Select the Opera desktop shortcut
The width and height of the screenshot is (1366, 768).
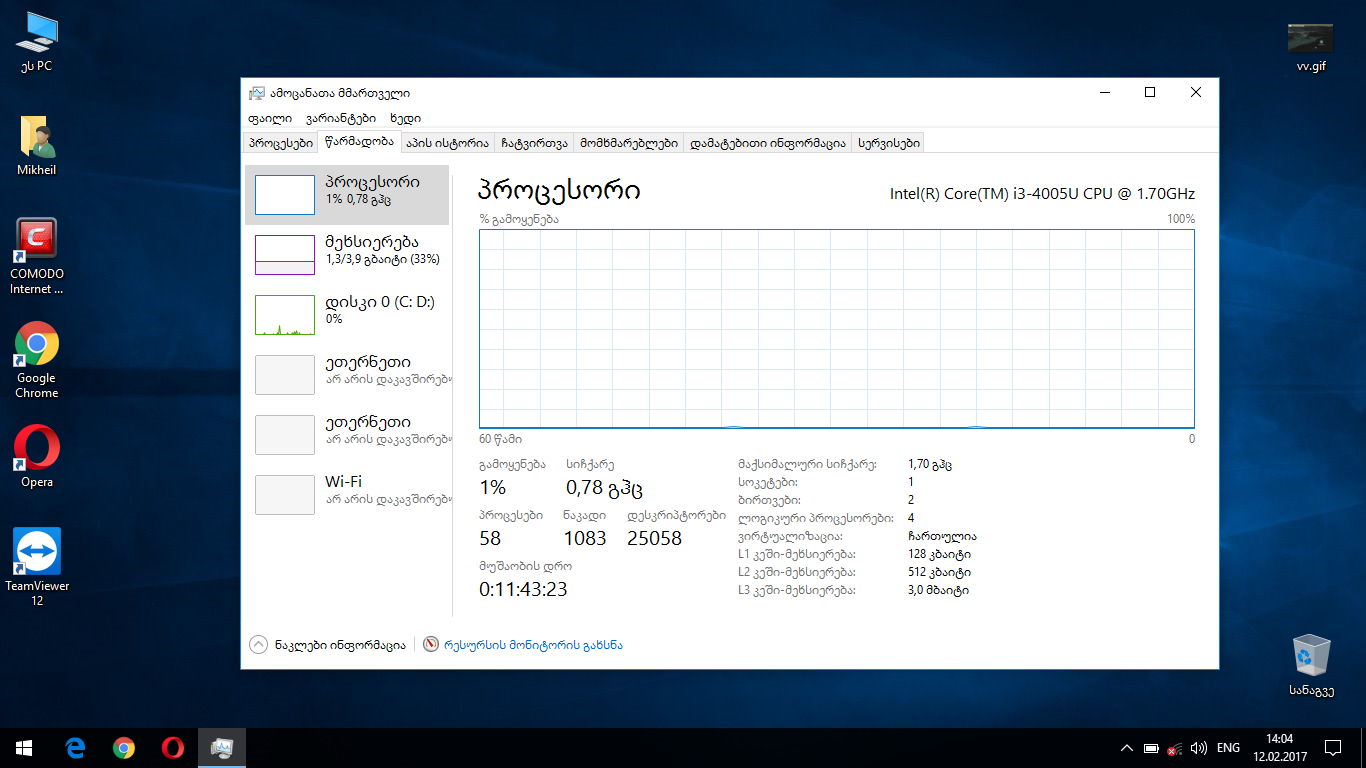click(36, 457)
